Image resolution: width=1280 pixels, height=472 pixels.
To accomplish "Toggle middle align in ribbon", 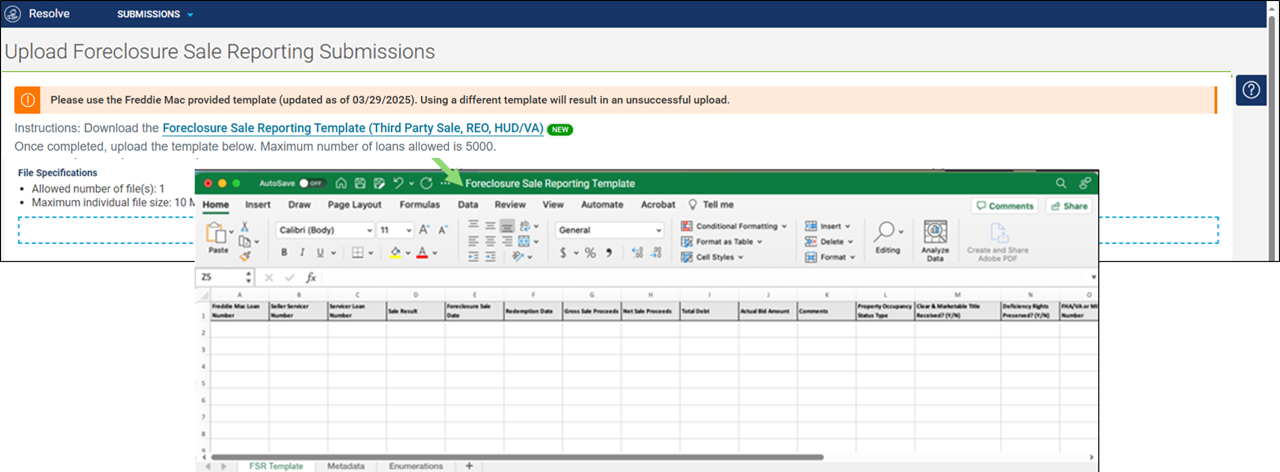I will (x=490, y=227).
